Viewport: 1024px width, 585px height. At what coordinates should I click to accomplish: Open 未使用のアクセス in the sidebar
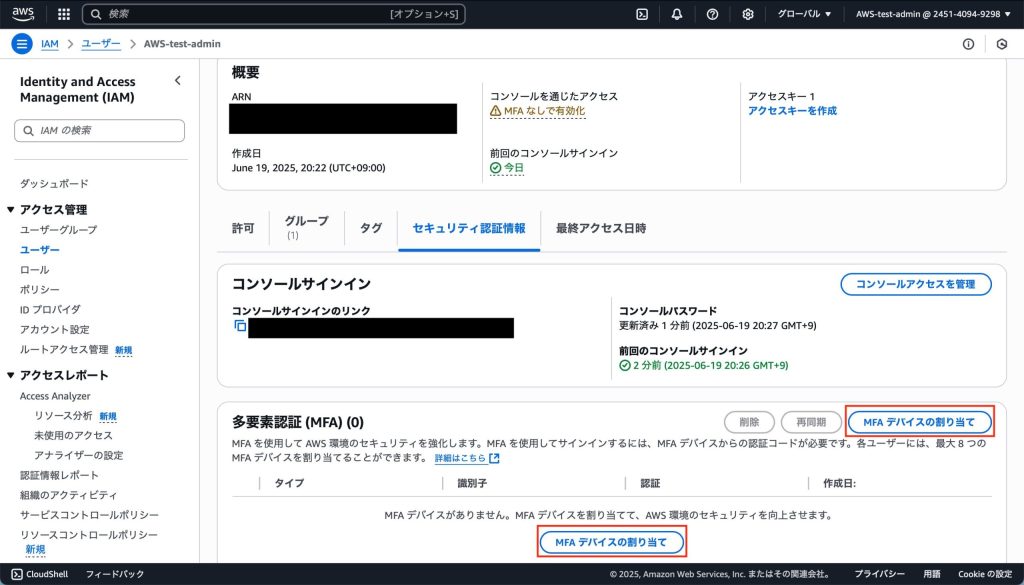pos(73,435)
